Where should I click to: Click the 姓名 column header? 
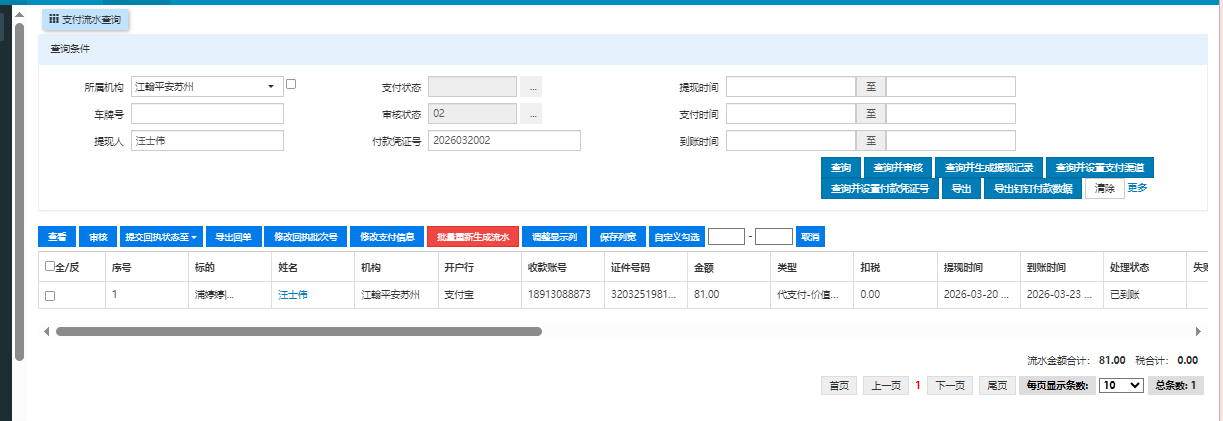(x=311, y=267)
